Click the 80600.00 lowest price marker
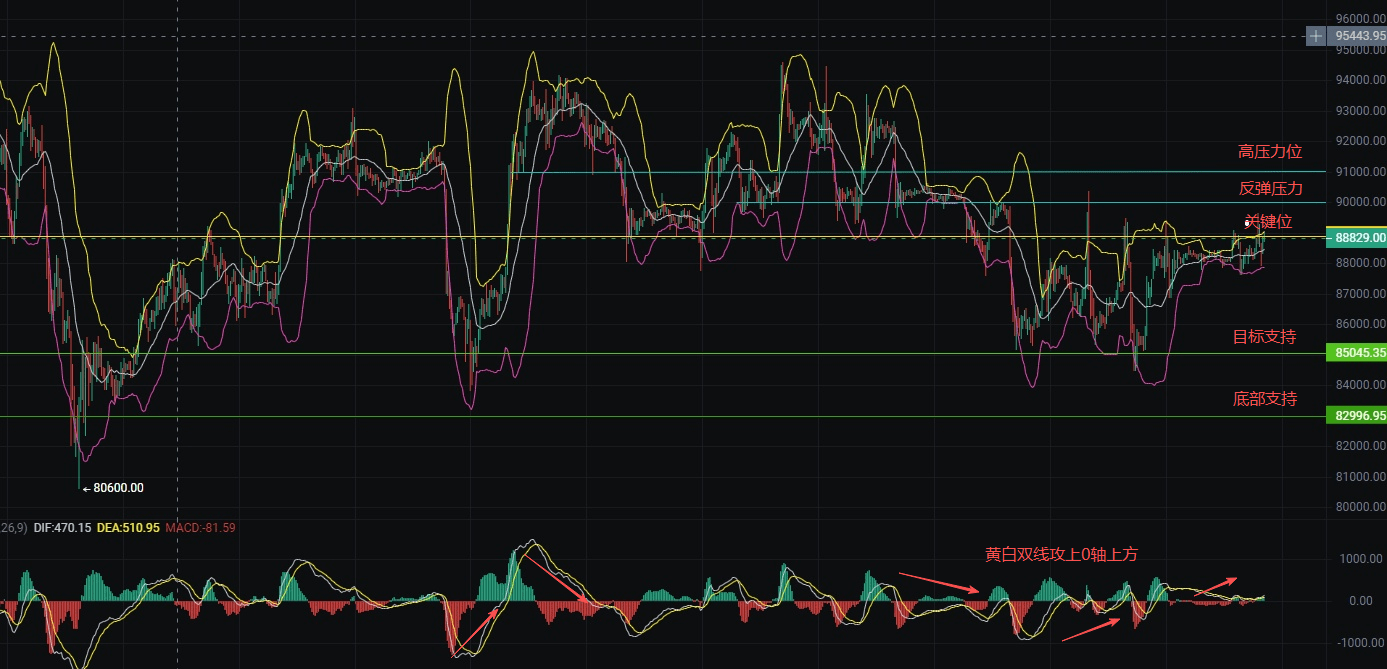This screenshot has width=1387, height=669. (x=117, y=488)
